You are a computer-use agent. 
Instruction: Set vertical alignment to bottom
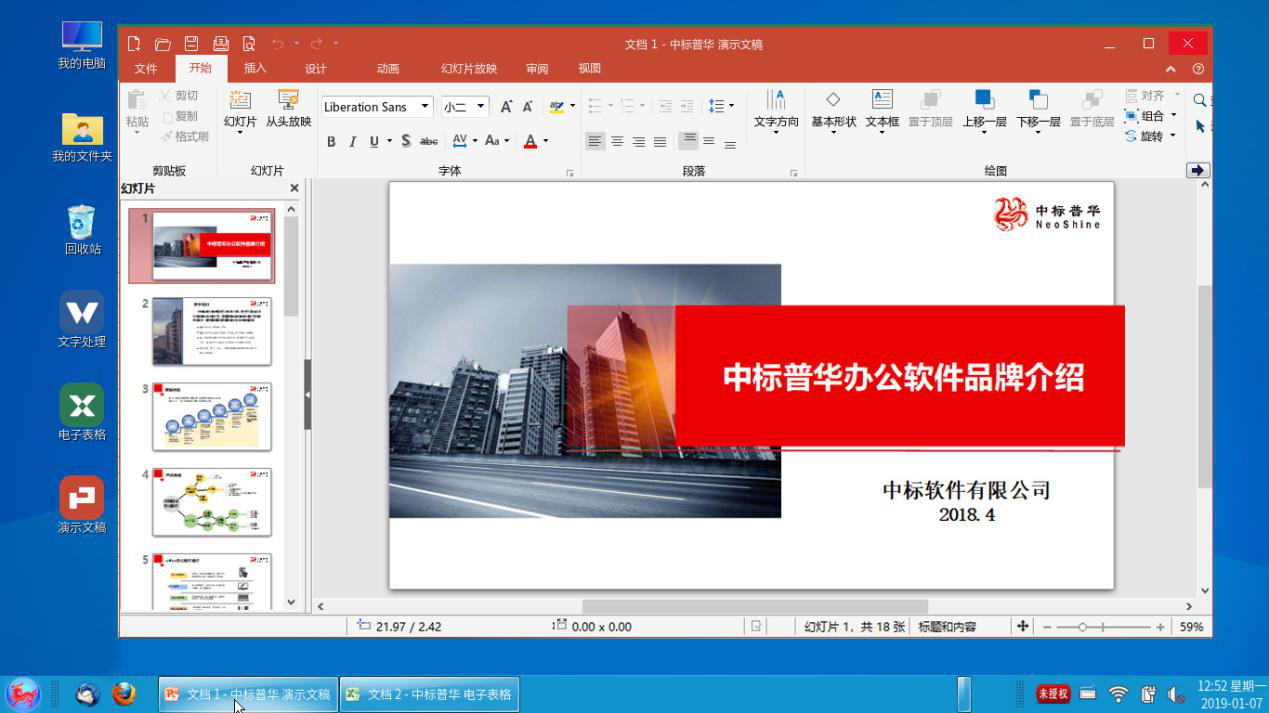pyautogui.click(x=730, y=145)
